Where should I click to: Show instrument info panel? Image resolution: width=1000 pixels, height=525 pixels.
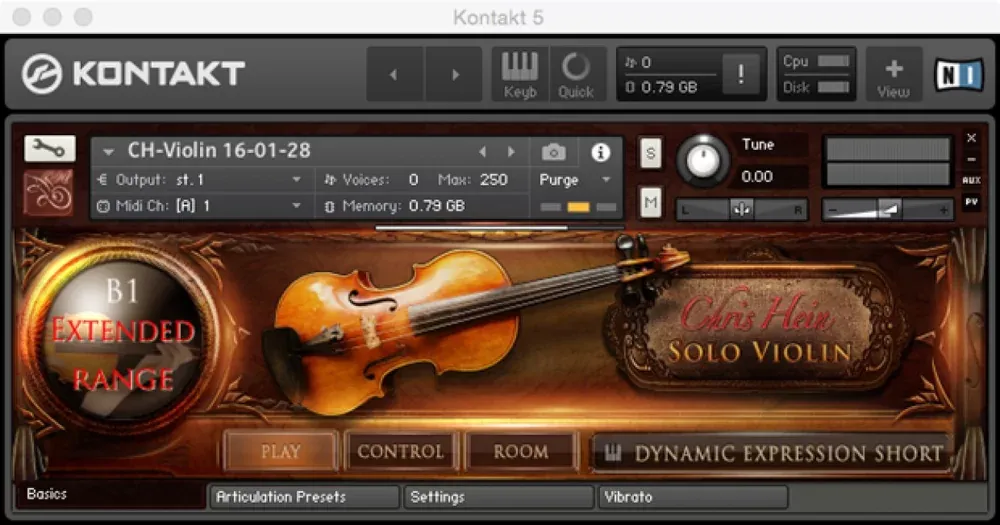tap(600, 152)
